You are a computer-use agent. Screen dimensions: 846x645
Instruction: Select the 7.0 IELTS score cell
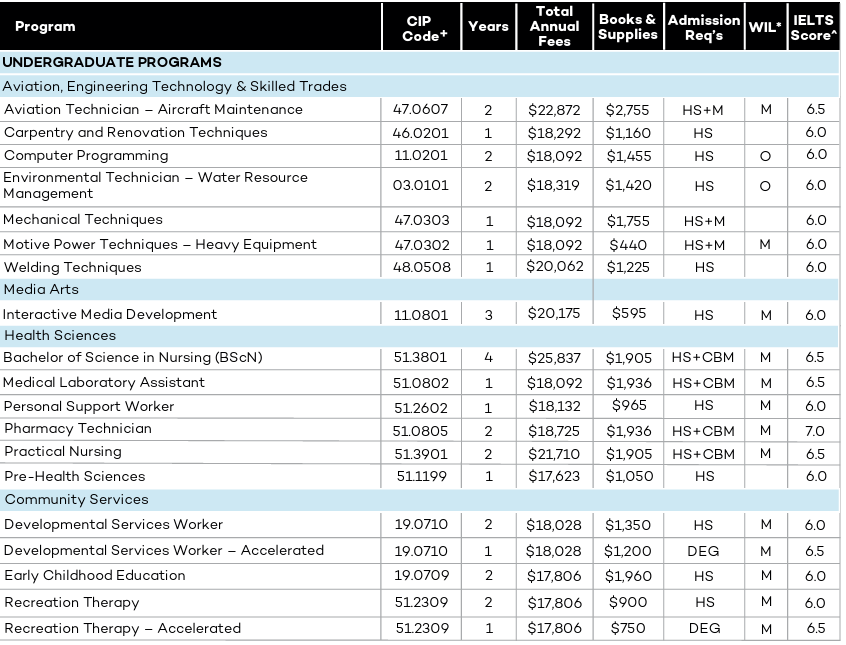815,430
